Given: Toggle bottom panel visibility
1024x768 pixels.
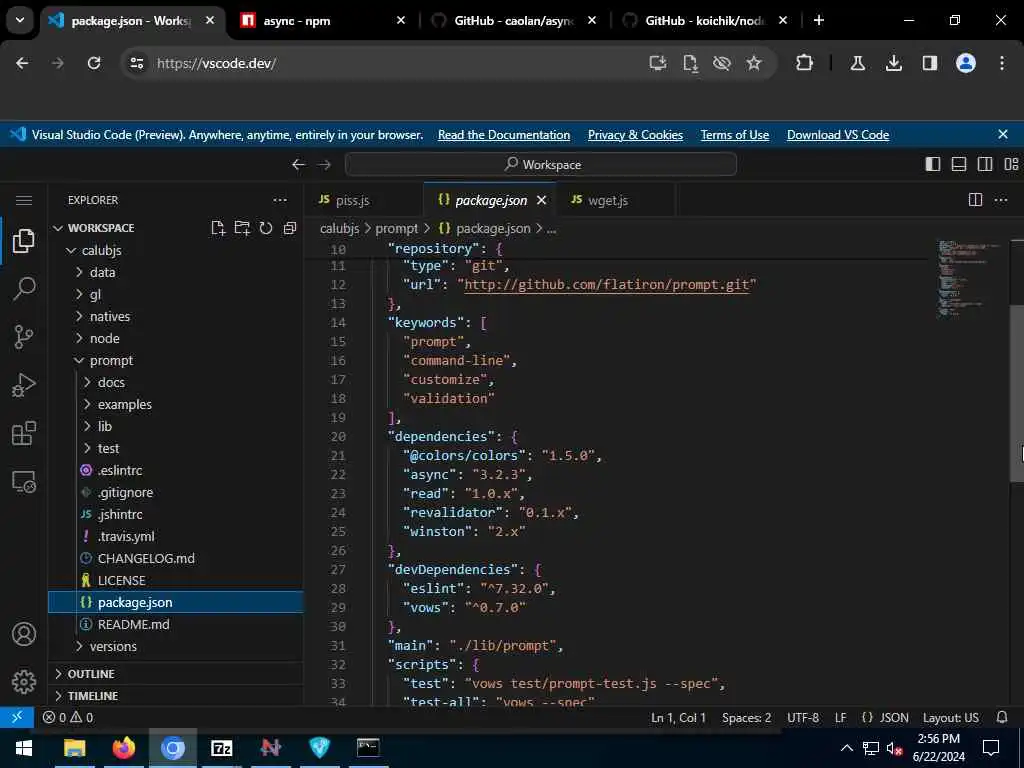Looking at the screenshot, I should pyautogui.click(x=959, y=165).
